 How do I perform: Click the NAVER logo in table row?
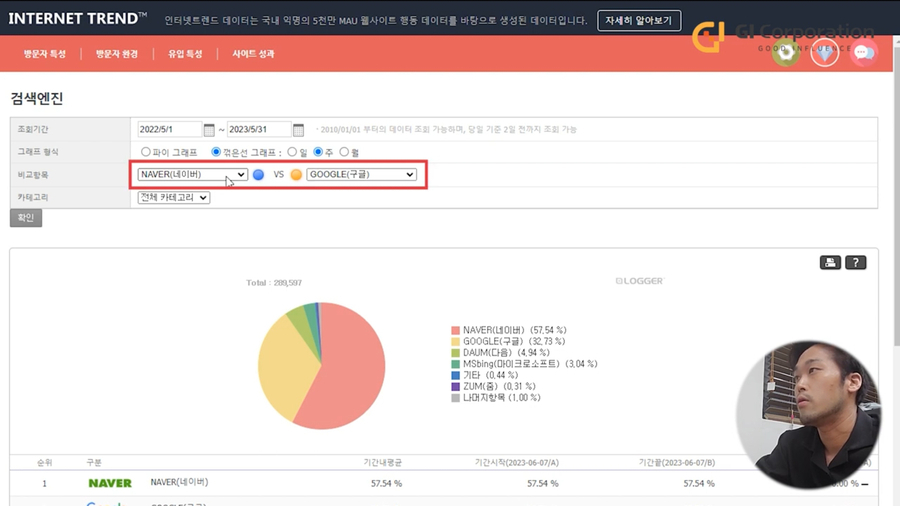coord(110,483)
